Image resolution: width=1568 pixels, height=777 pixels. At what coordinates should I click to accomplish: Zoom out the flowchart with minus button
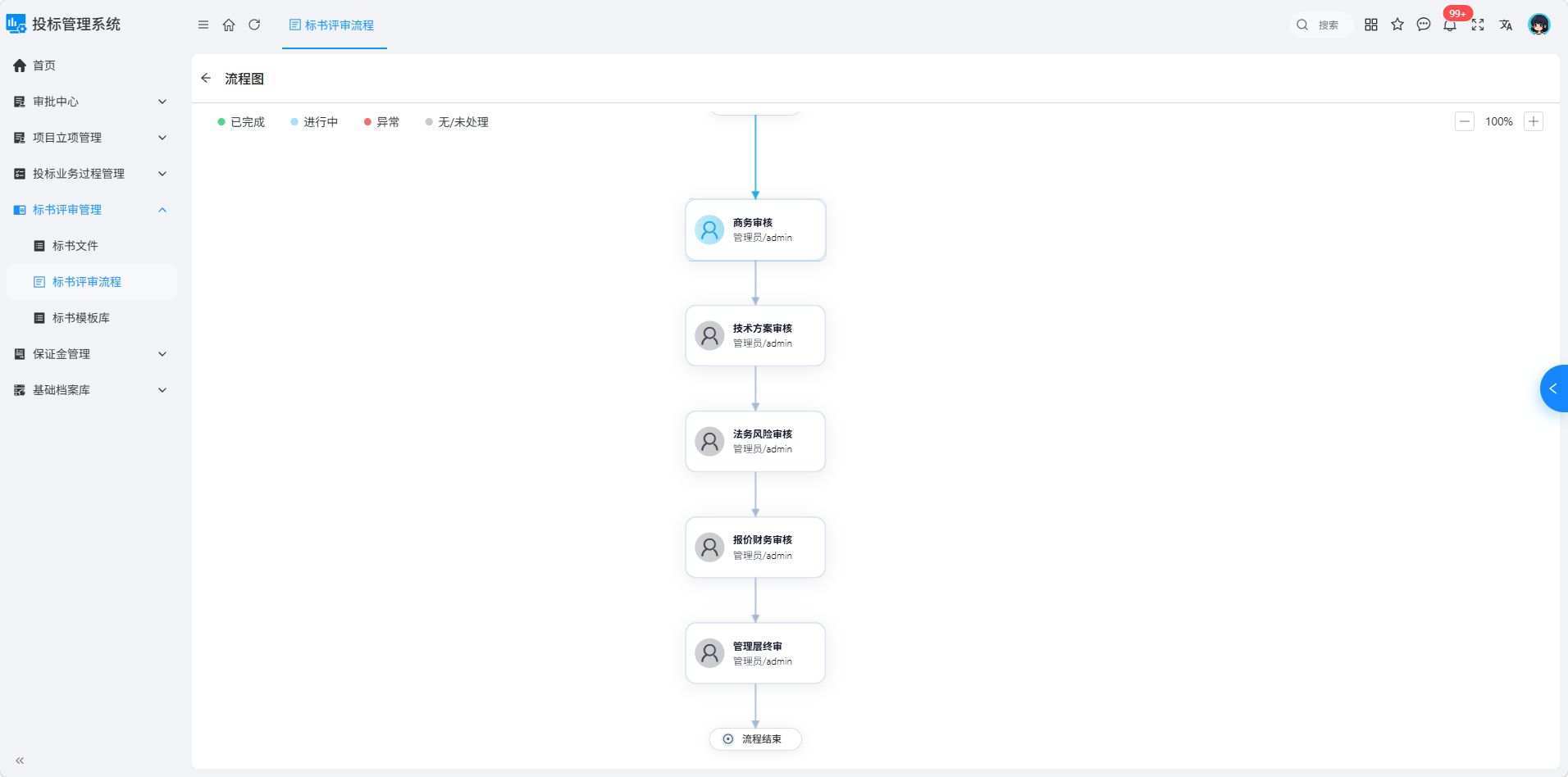[1465, 121]
